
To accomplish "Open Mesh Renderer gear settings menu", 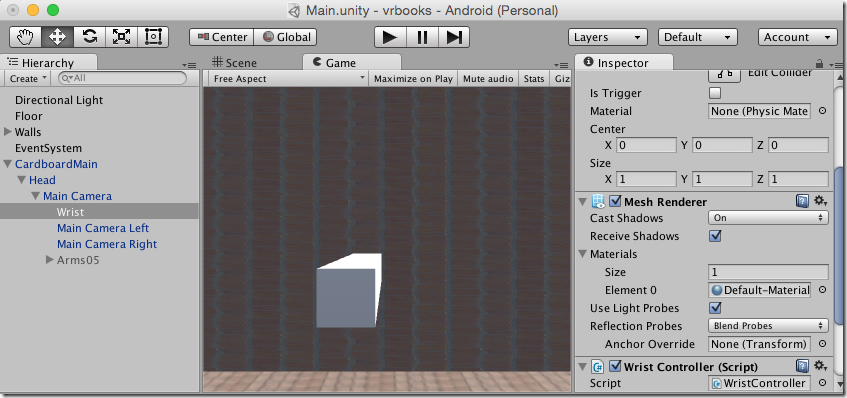I will [x=821, y=201].
